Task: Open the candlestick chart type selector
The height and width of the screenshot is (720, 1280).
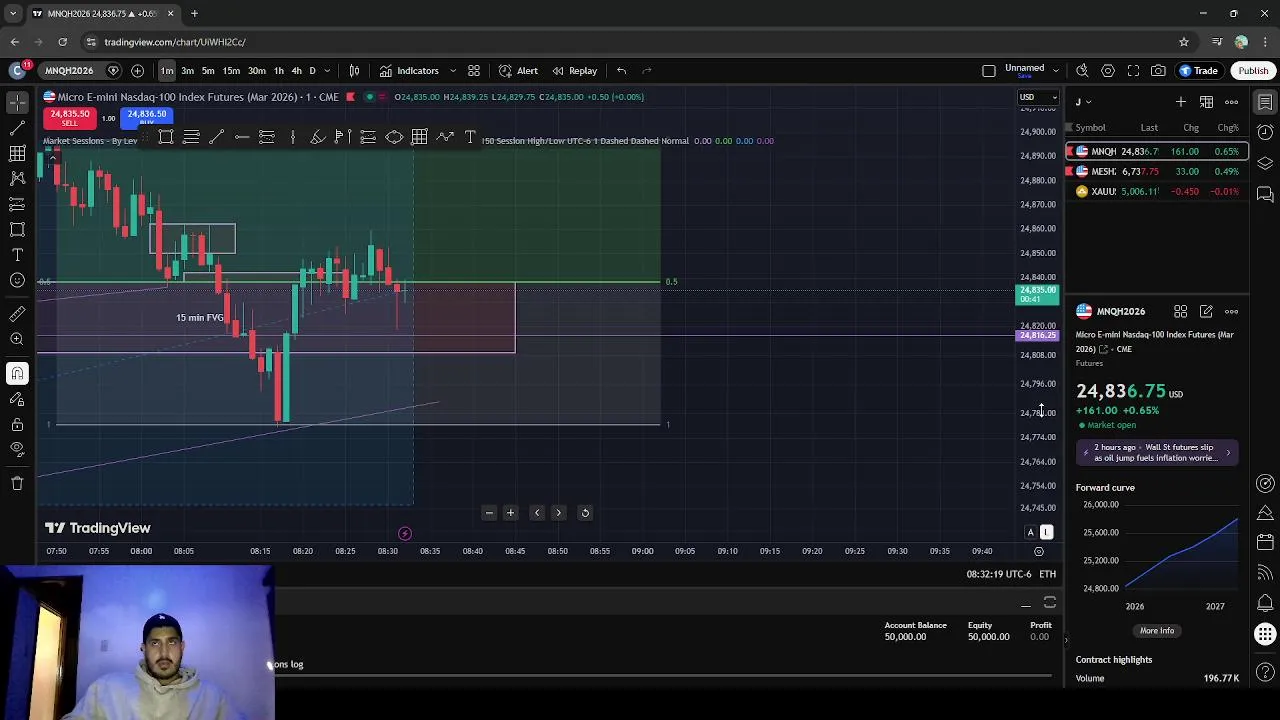Action: [x=354, y=71]
